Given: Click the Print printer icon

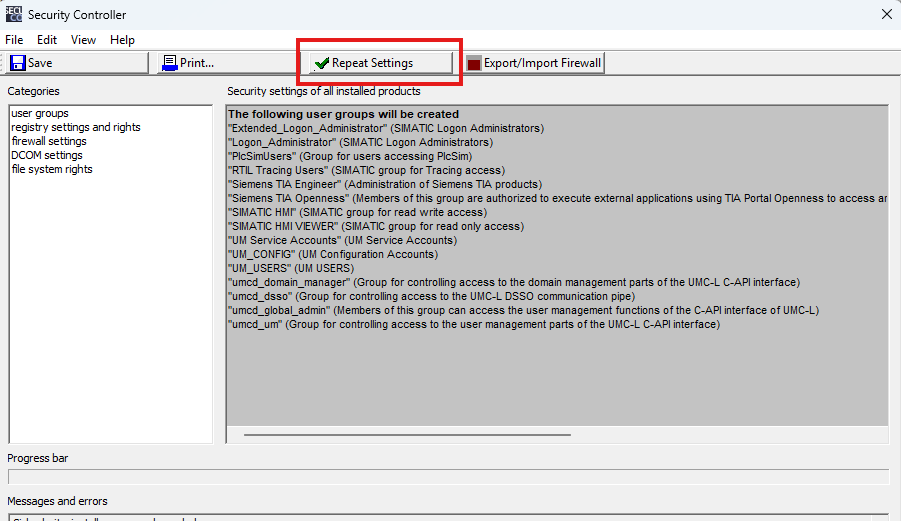Looking at the screenshot, I should click(170, 63).
